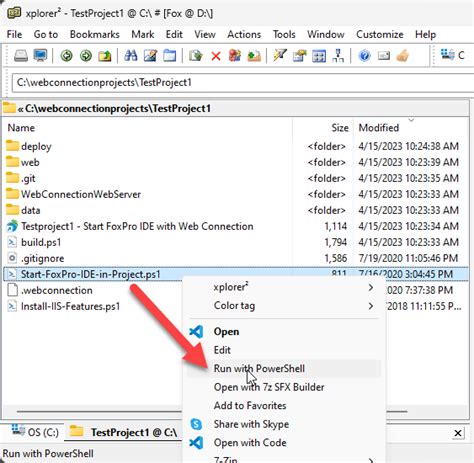
Task: Open the Actions menu
Action: pyautogui.click(x=244, y=34)
